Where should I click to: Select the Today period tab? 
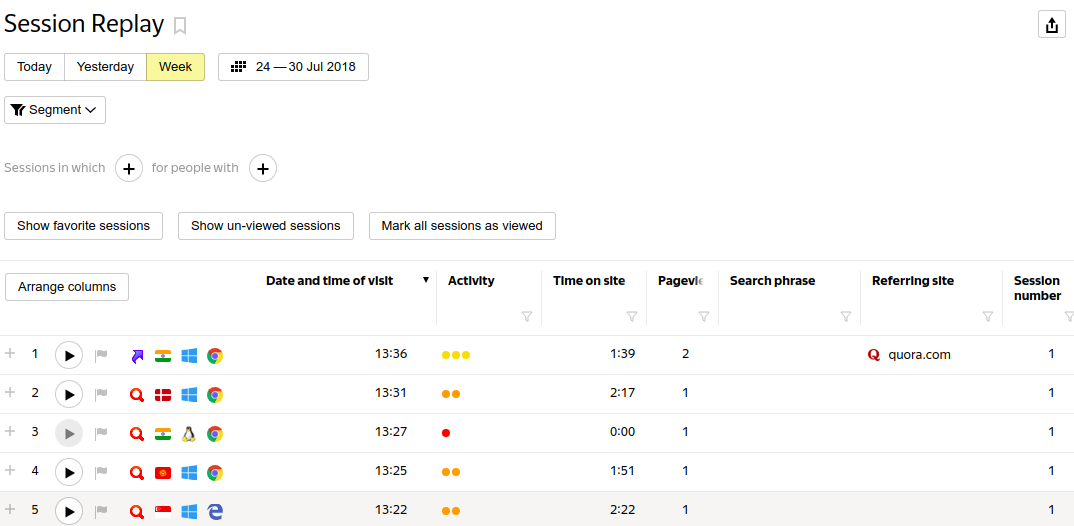tap(34, 67)
